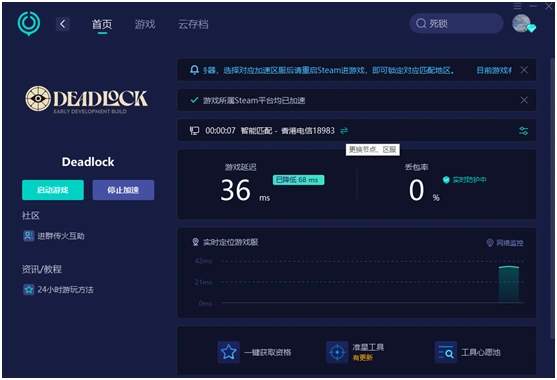Dismiss the Steam restart notice banner
The width and height of the screenshot is (557, 380).
point(524,70)
